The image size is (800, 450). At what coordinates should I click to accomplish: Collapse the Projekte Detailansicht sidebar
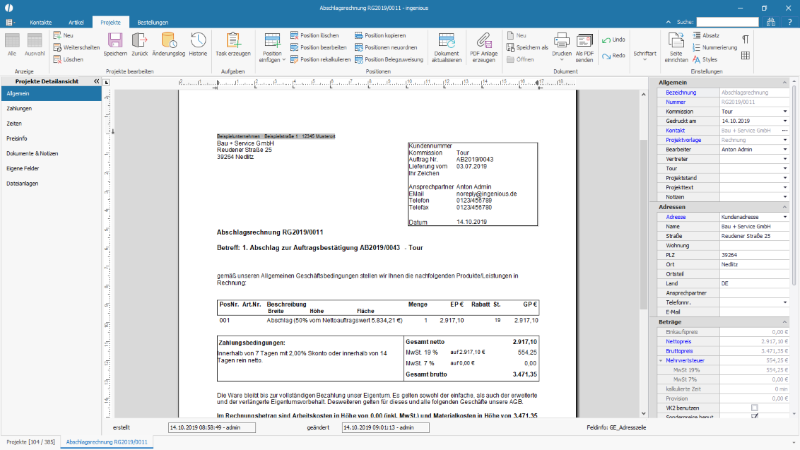96,81
